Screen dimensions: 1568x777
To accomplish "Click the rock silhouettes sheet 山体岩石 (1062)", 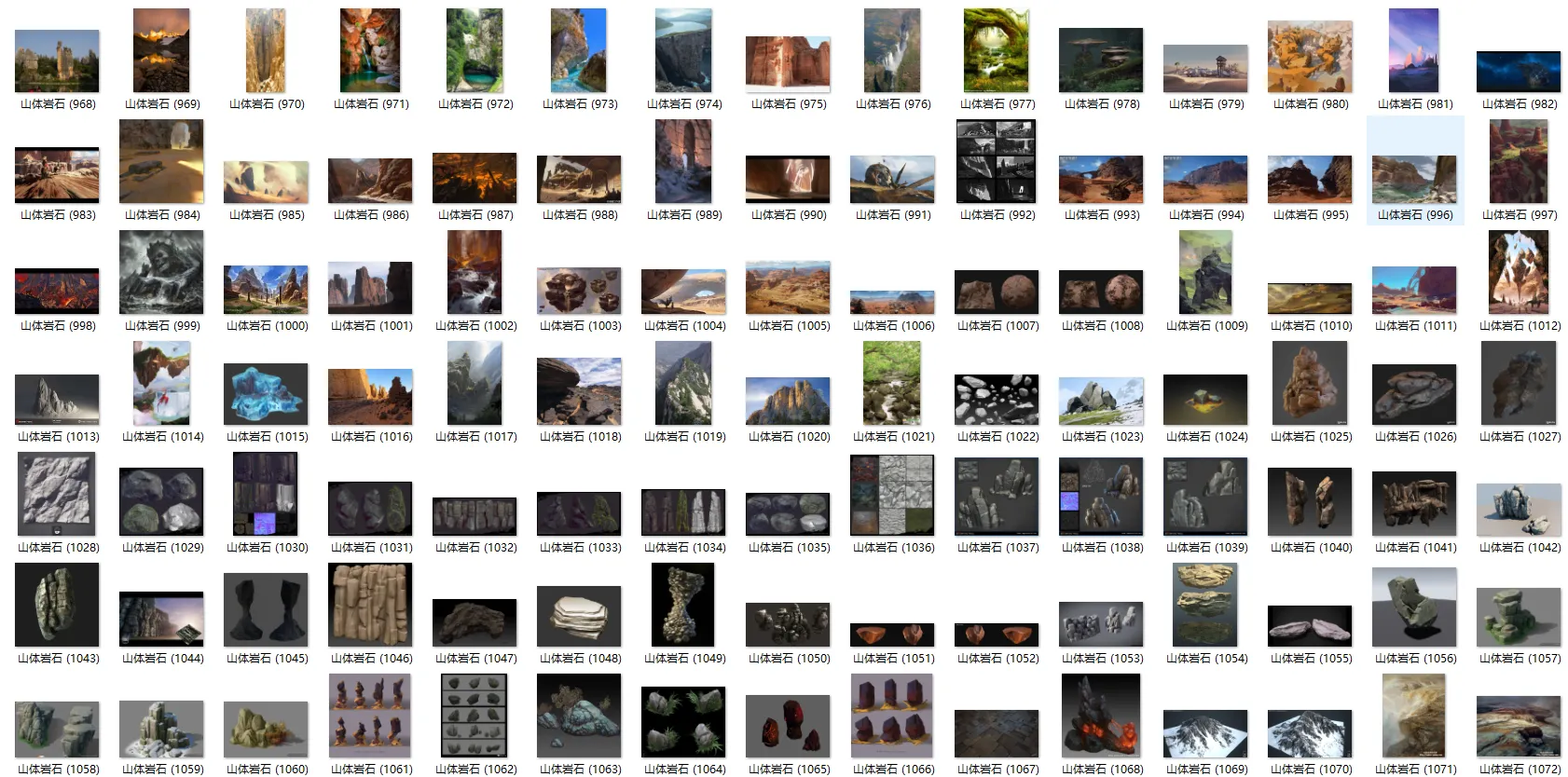I will 475,716.
